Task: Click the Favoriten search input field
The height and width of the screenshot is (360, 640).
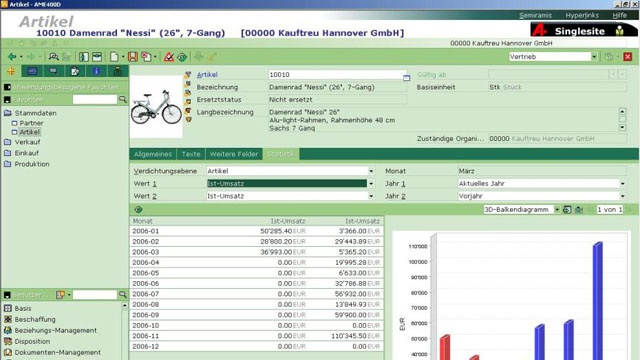Action: (95, 99)
